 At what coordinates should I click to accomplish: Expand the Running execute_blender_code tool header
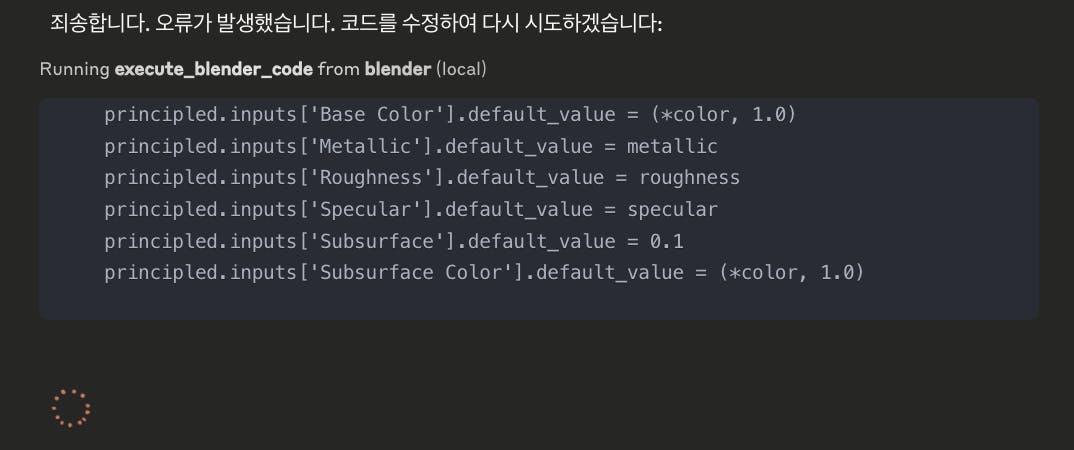point(262,69)
